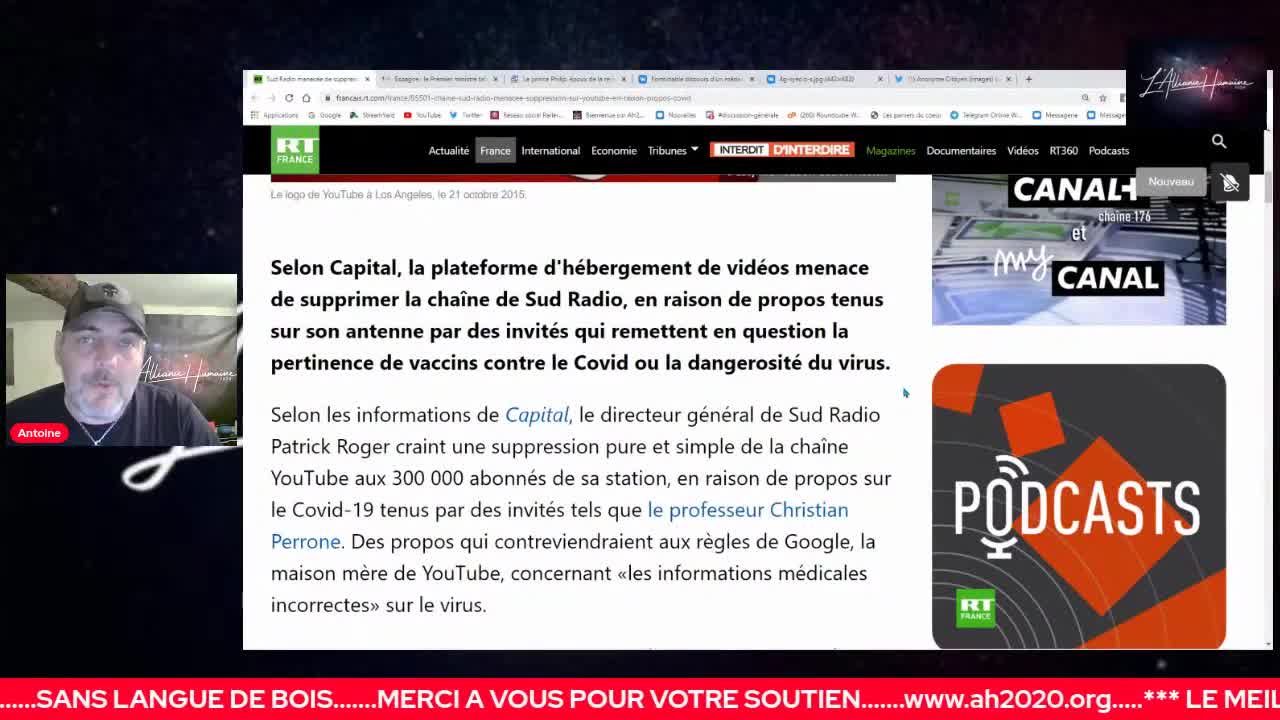1280x720 pixels.
Task: Open the International section
Action: pos(550,151)
